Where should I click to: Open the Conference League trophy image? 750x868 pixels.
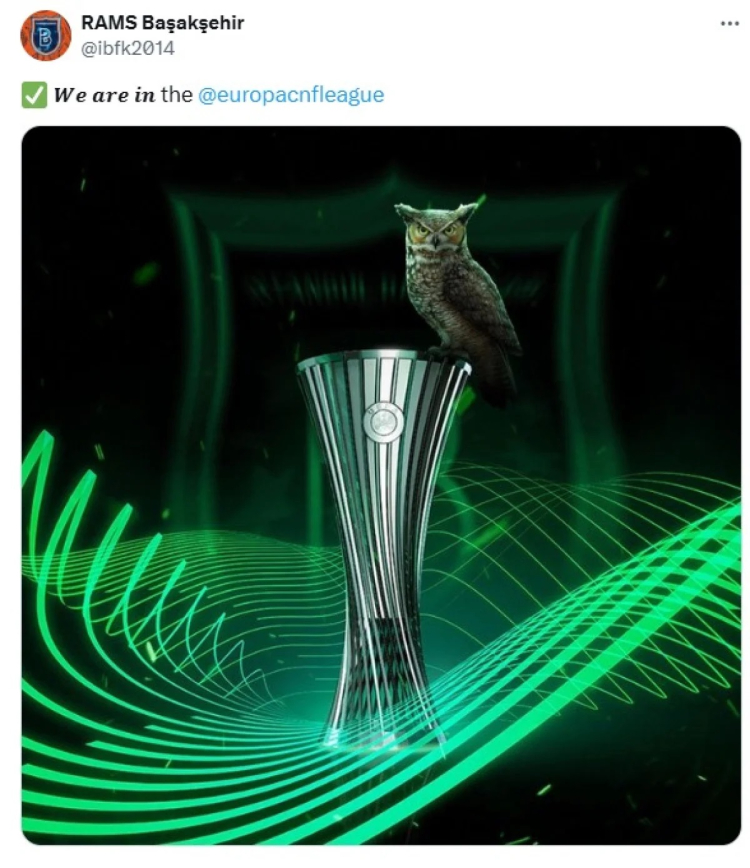381,485
